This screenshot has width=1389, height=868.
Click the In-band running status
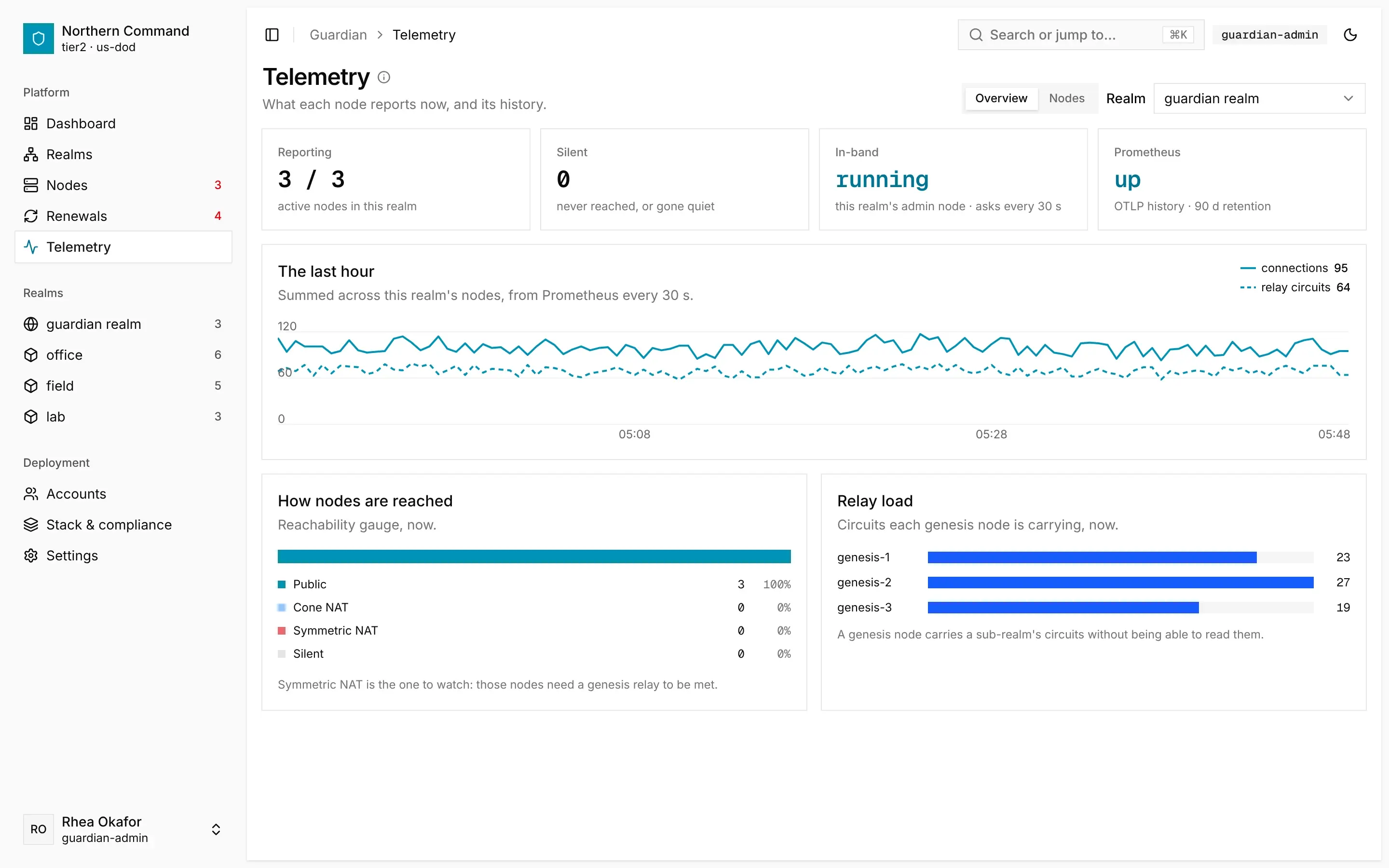tap(882, 180)
